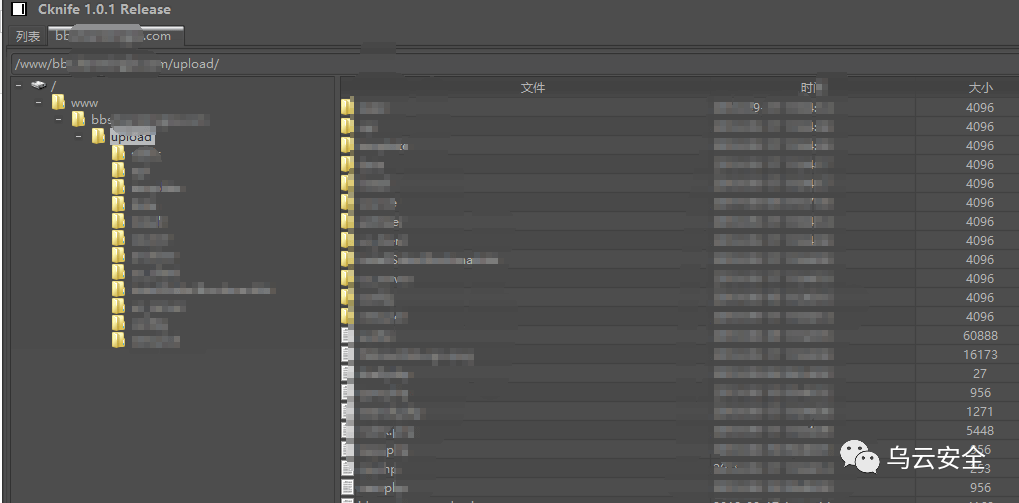This screenshot has height=503, width=1019.
Task: Sort by the 文件 column header
Action: coord(532,88)
